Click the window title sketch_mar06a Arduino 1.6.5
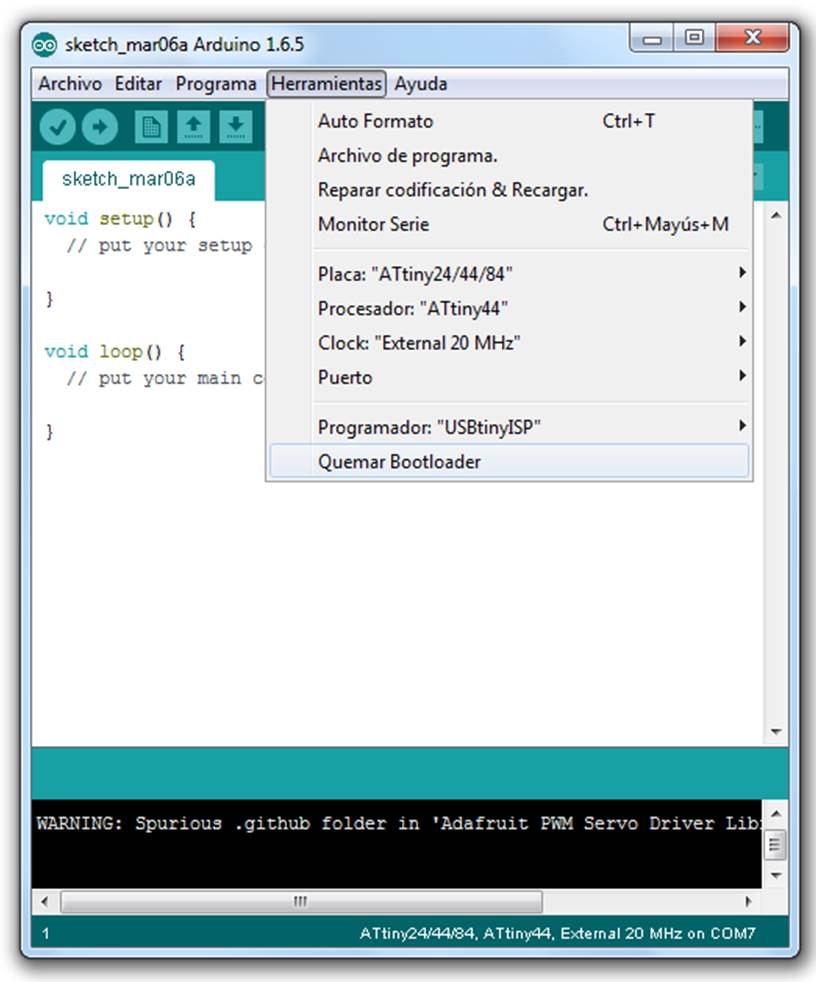This screenshot has height=982, width=816. [x=184, y=44]
